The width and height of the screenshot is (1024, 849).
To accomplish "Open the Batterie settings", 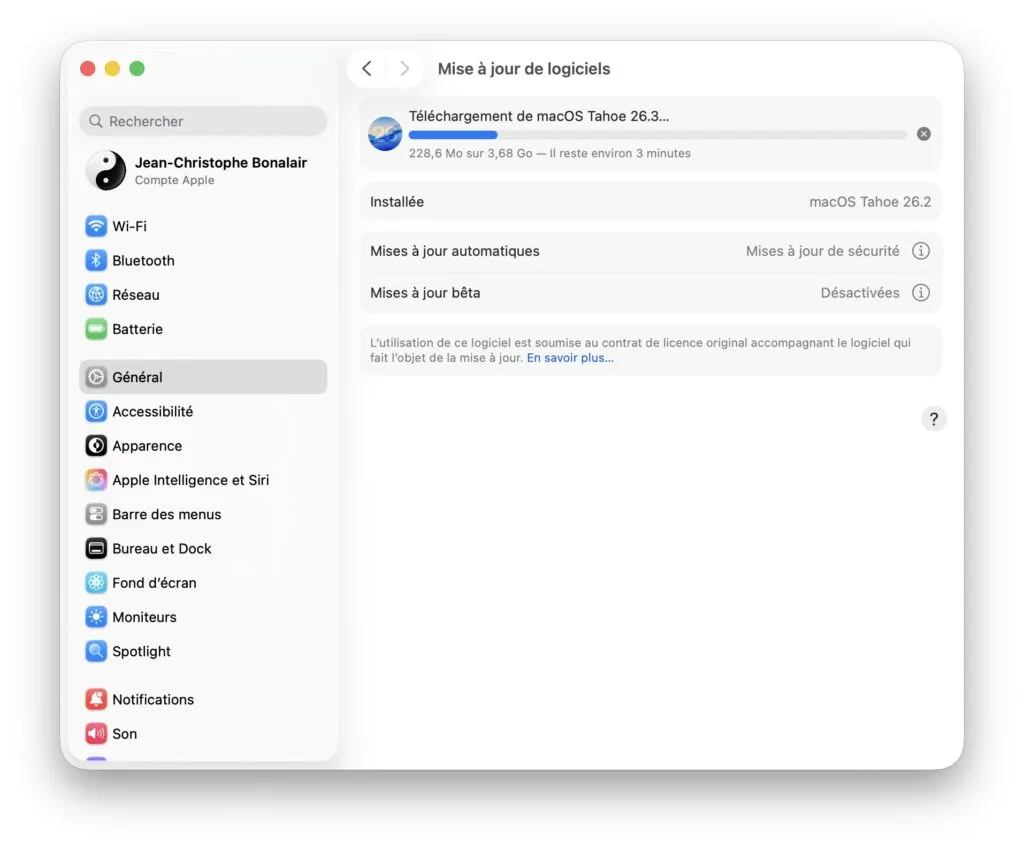I will (x=137, y=329).
